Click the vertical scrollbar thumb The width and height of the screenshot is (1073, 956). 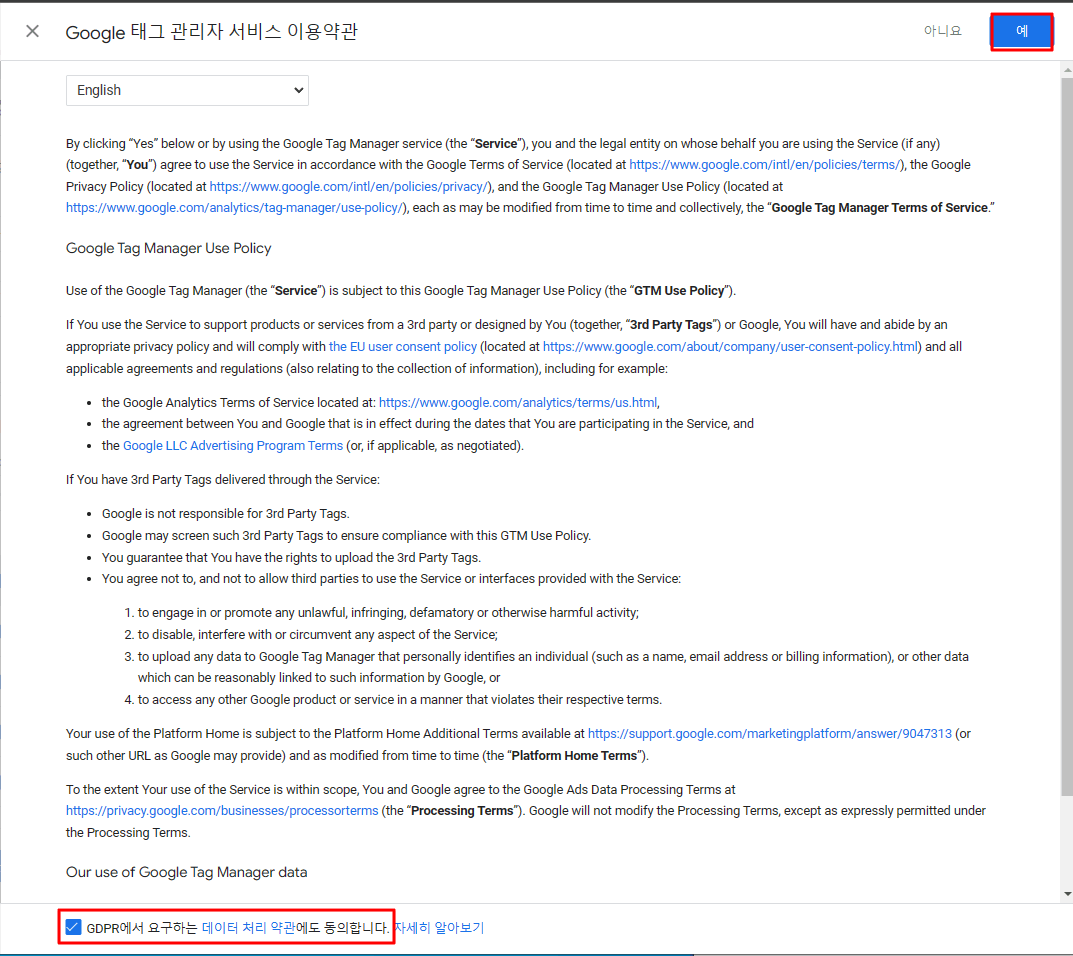click(x=1067, y=436)
